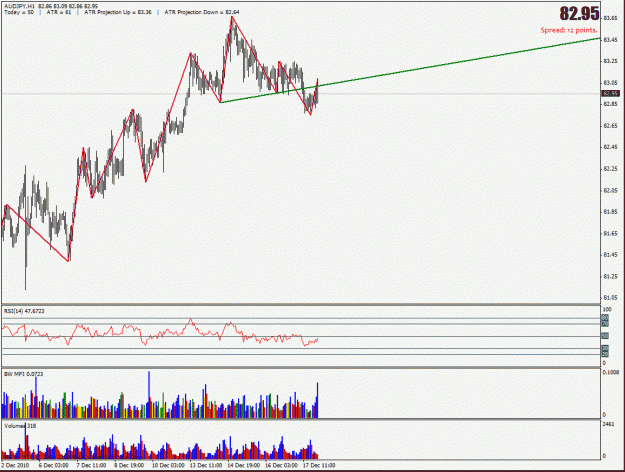Click the RSI level 50 marker

coord(605,336)
